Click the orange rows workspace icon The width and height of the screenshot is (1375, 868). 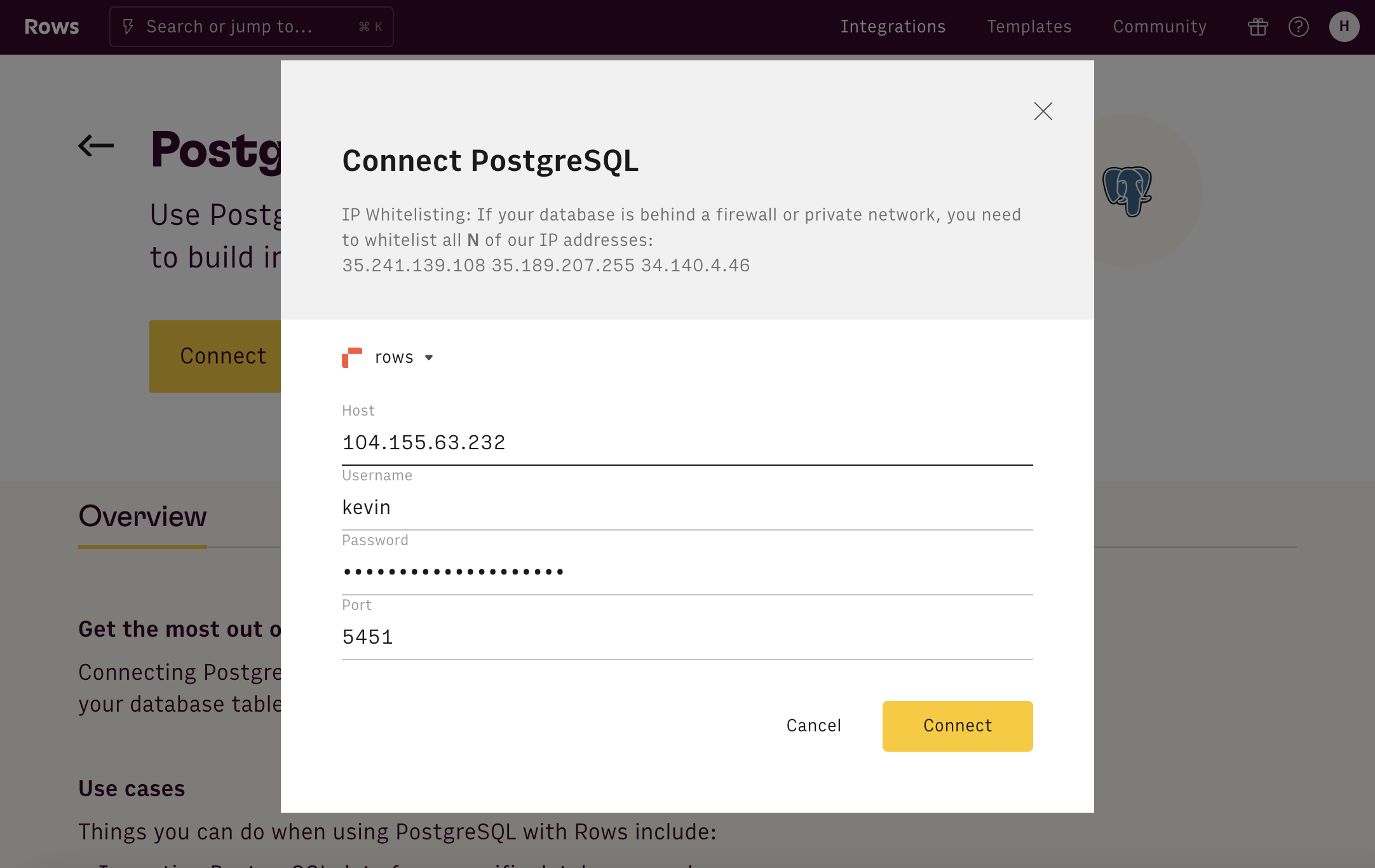point(352,358)
